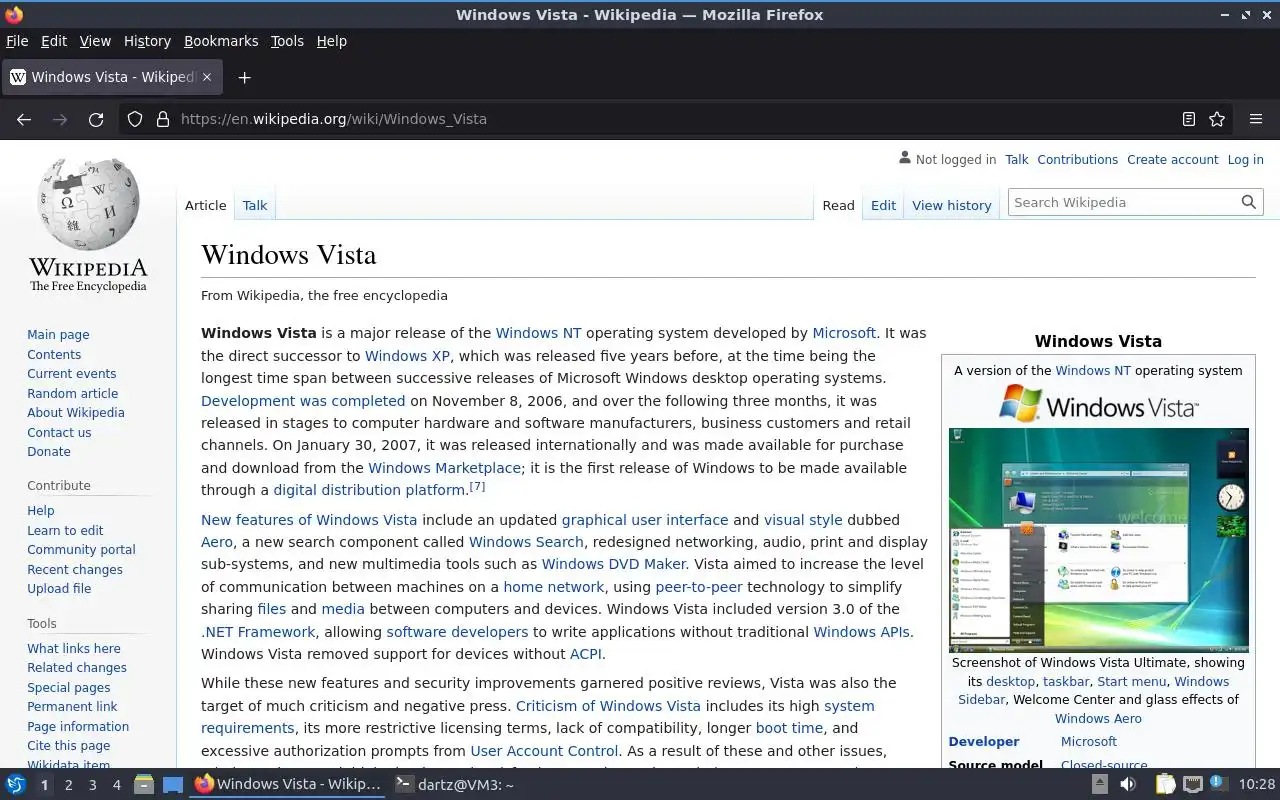Open a new tab with the plus button
Screen dimensions: 1280x800
pyautogui.click(x=244, y=77)
